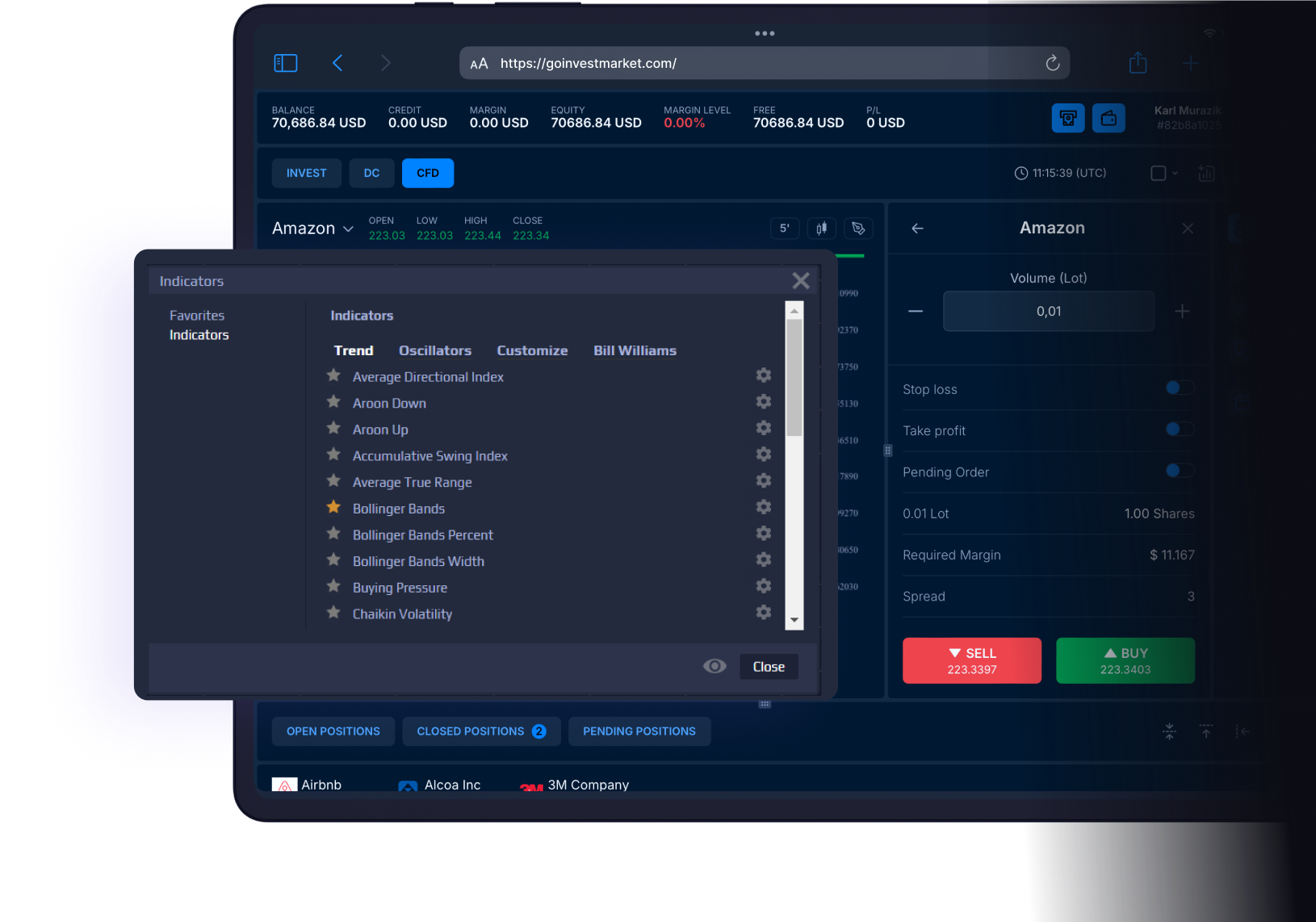1316x922 pixels.
Task: Click the scrollbar up arrow in indicator list
Action: tap(794, 311)
